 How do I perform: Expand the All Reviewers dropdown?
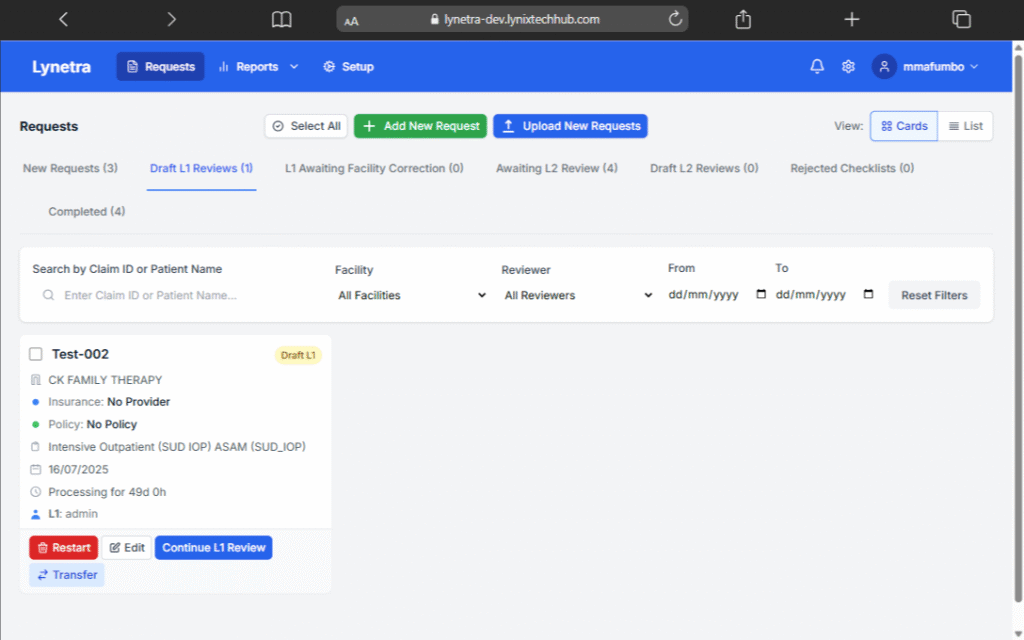click(578, 296)
